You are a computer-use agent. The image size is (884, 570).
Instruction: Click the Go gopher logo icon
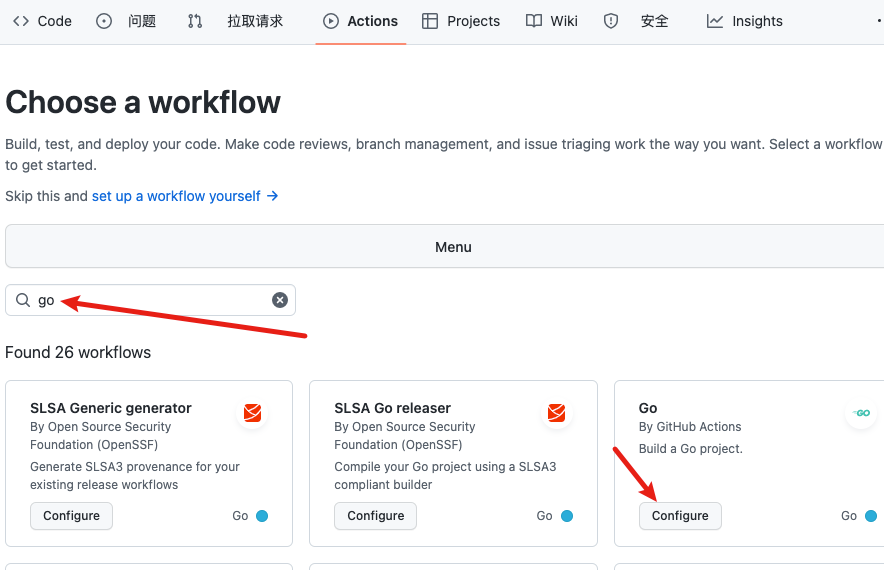[861, 413]
